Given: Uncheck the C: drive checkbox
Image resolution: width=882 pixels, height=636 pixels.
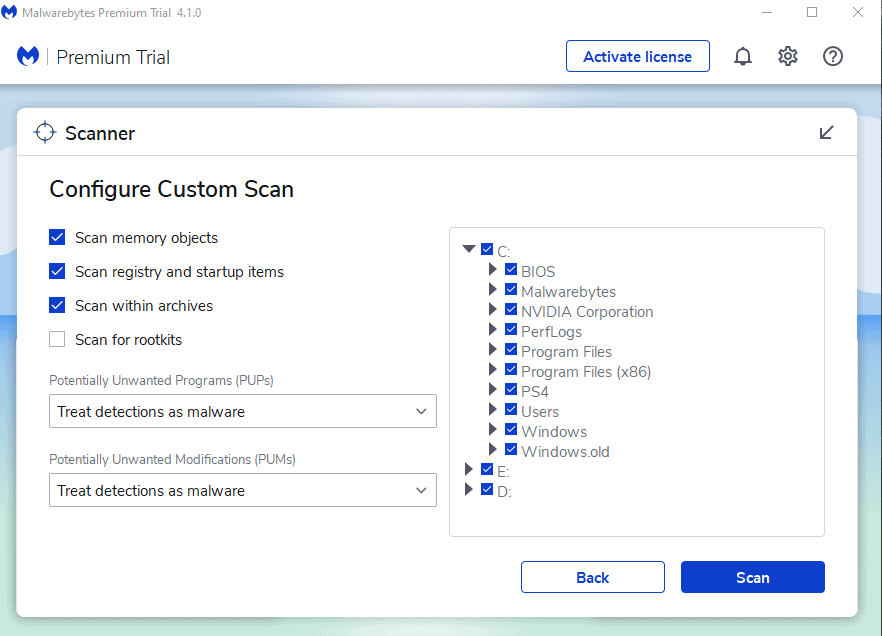Looking at the screenshot, I should (487, 249).
